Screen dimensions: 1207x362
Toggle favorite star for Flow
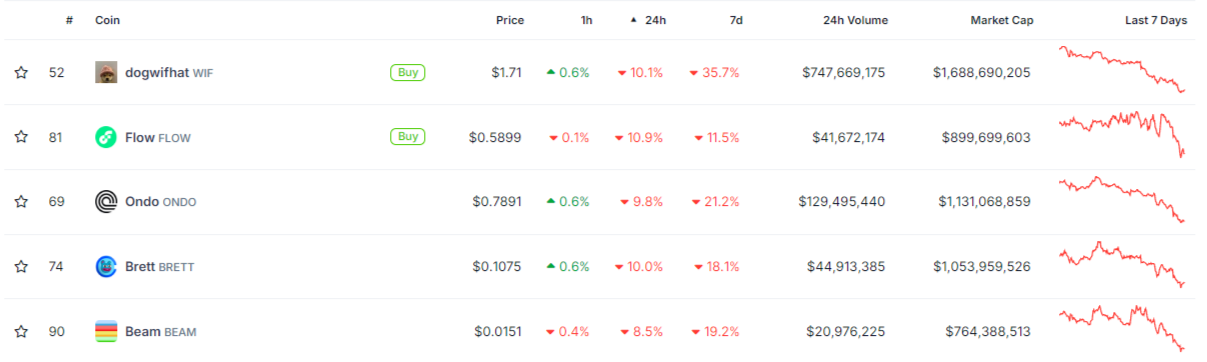[x=21, y=137]
